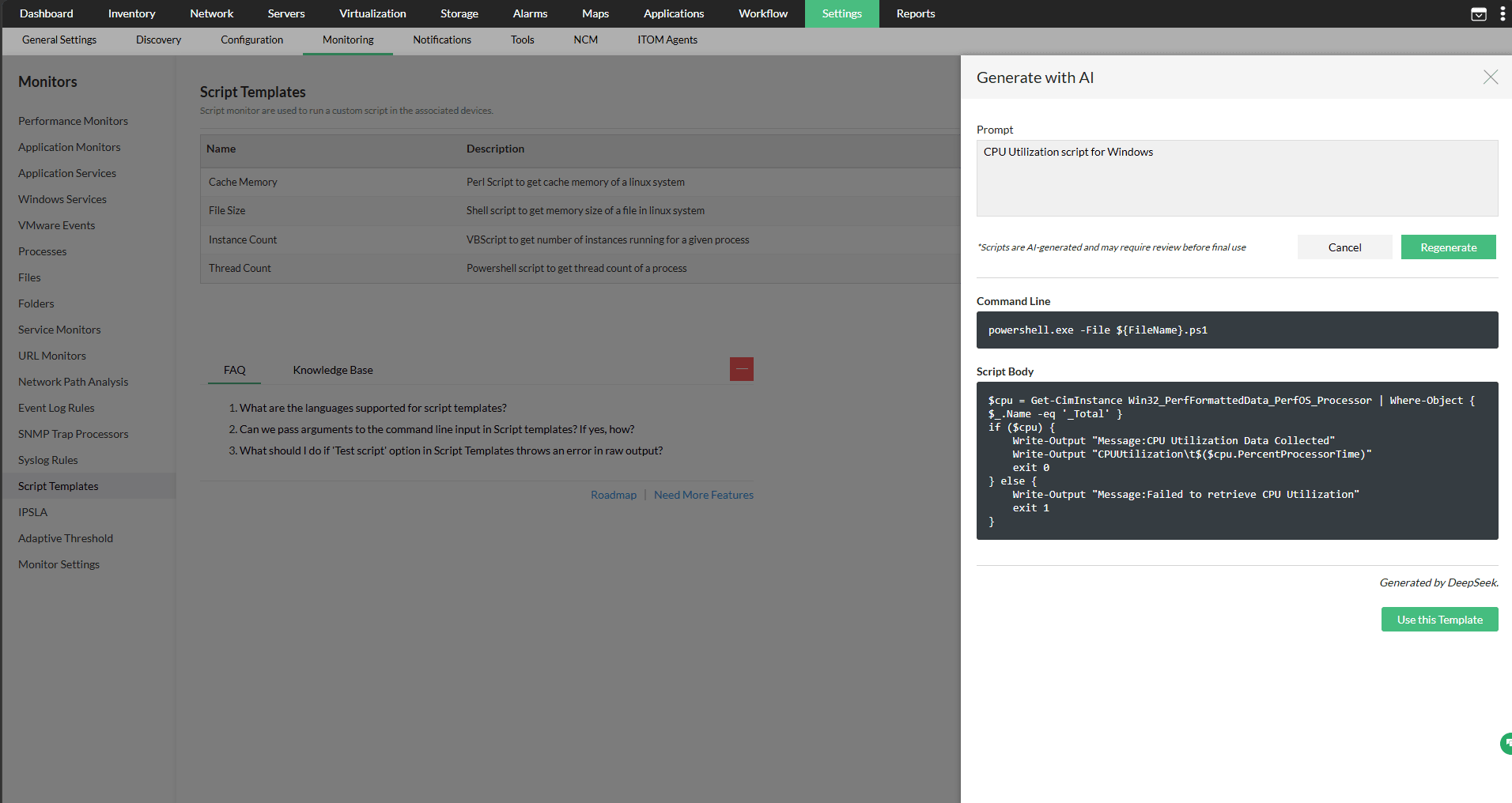Open Folders in sidebar

click(x=36, y=303)
